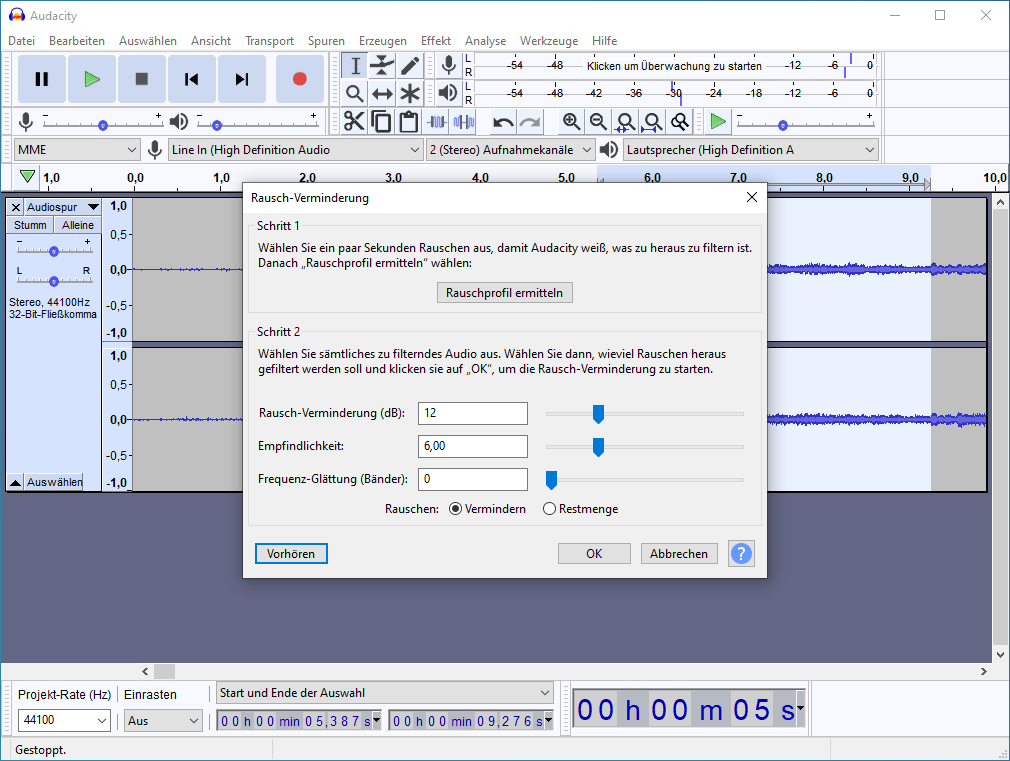The height and width of the screenshot is (761, 1010).
Task: Click the Skip to Start button
Action: (x=192, y=79)
